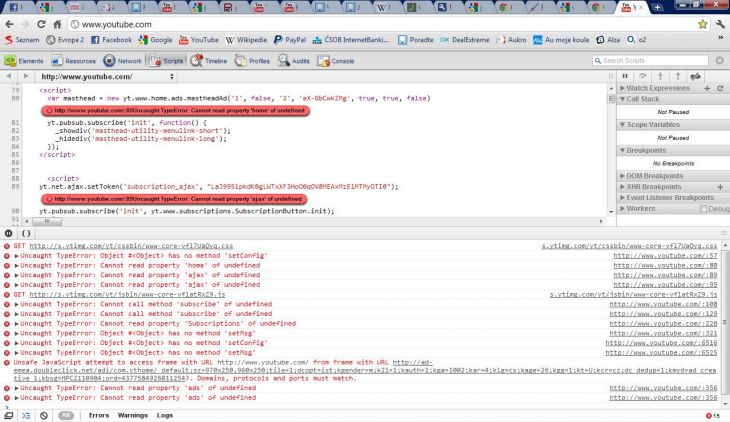Filter console to Warnings only
Screen dimensions: 730x422
tap(133, 415)
